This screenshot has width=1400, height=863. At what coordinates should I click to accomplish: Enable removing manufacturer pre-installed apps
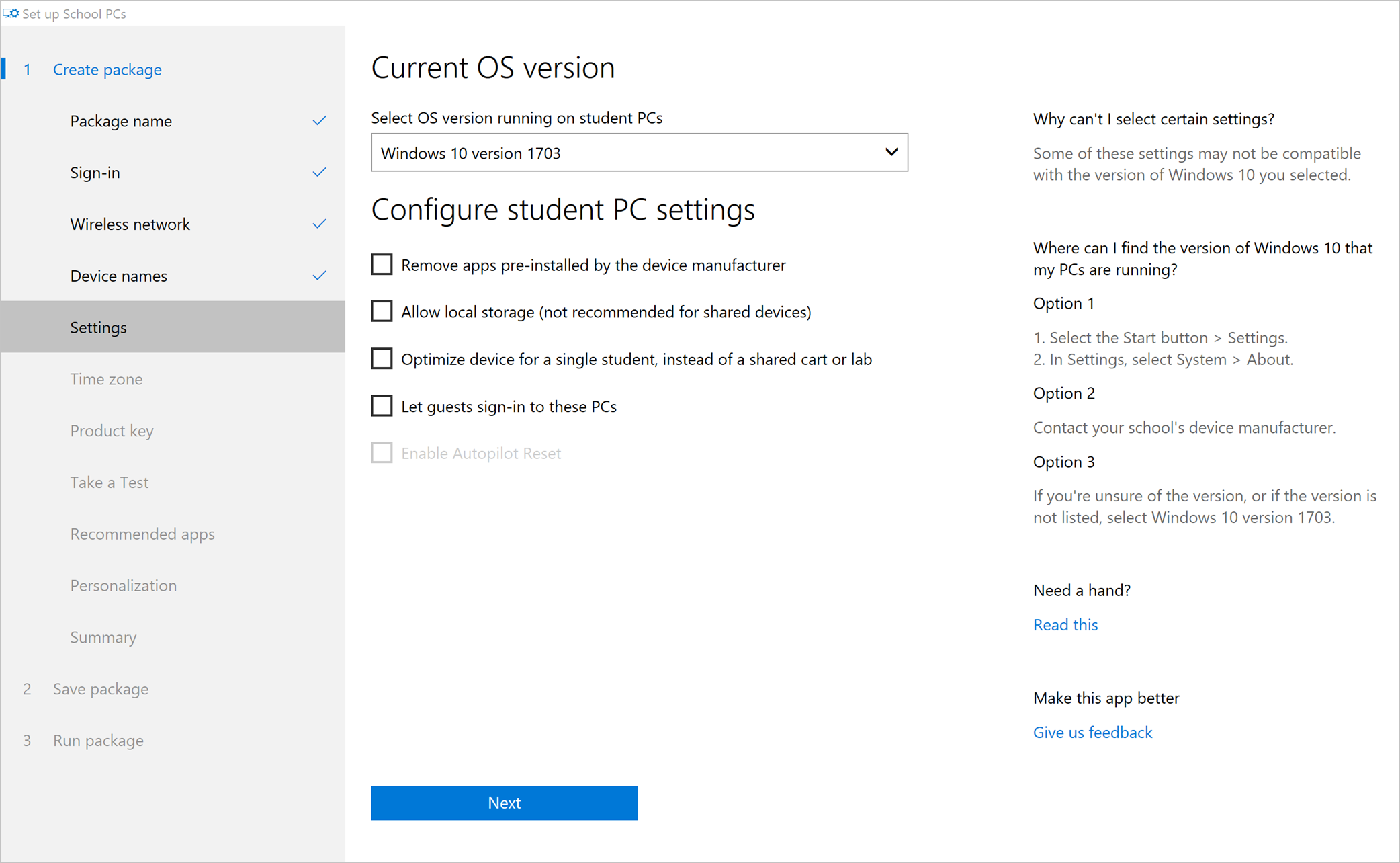click(382, 265)
